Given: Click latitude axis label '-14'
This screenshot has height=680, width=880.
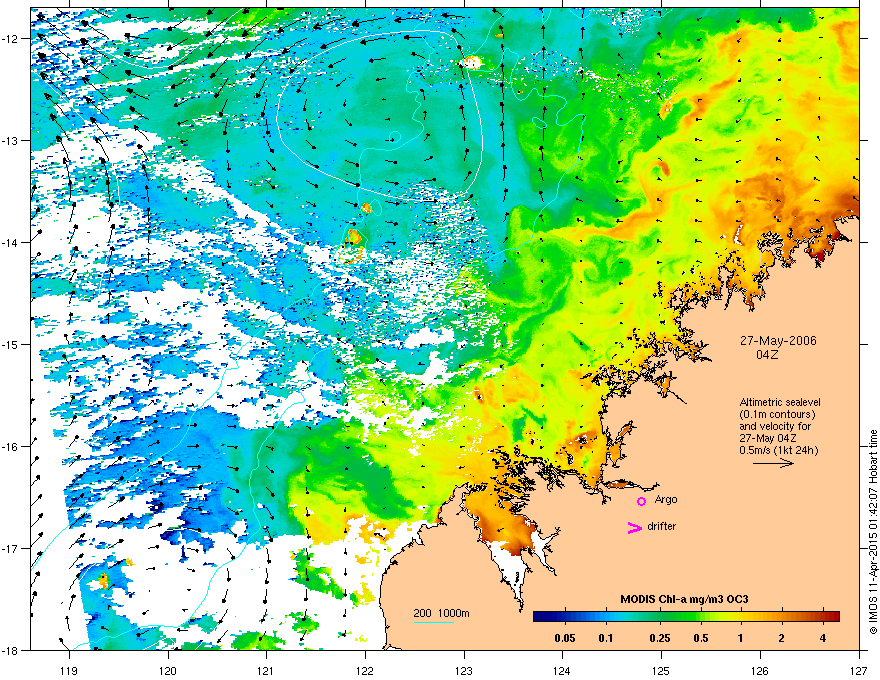Looking at the screenshot, I should (10, 243).
